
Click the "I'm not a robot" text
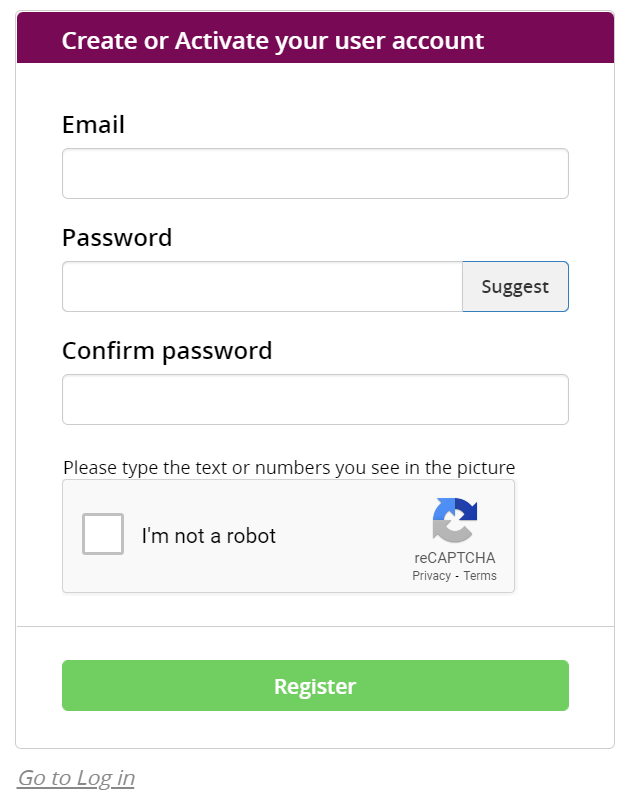point(209,536)
